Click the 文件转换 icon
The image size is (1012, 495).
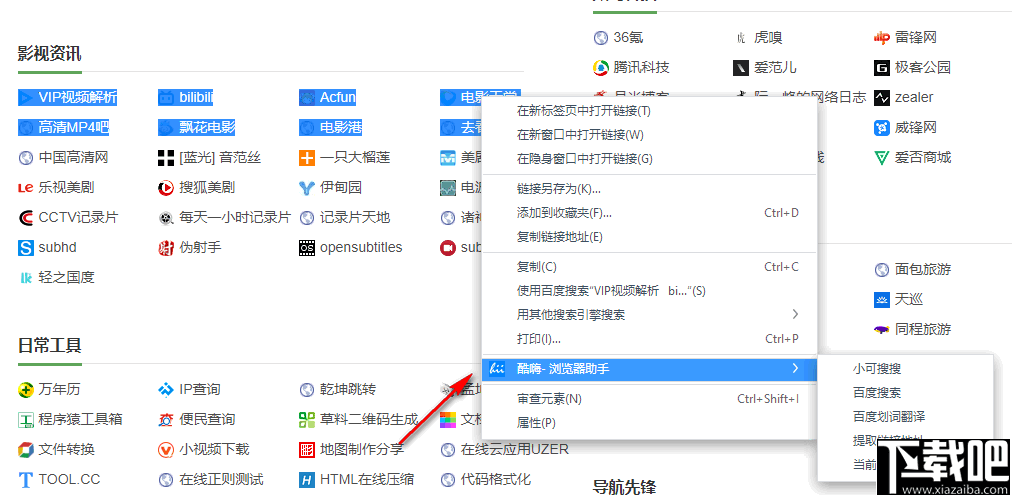(26, 449)
